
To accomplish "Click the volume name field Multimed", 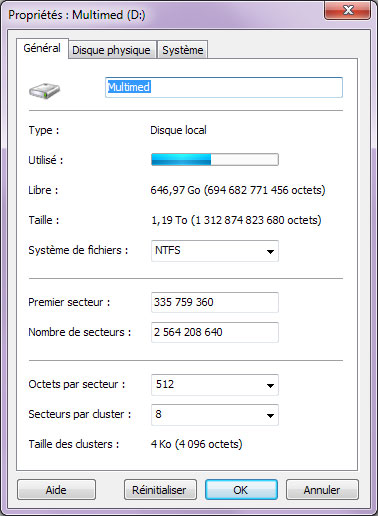I will [x=224, y=87].
